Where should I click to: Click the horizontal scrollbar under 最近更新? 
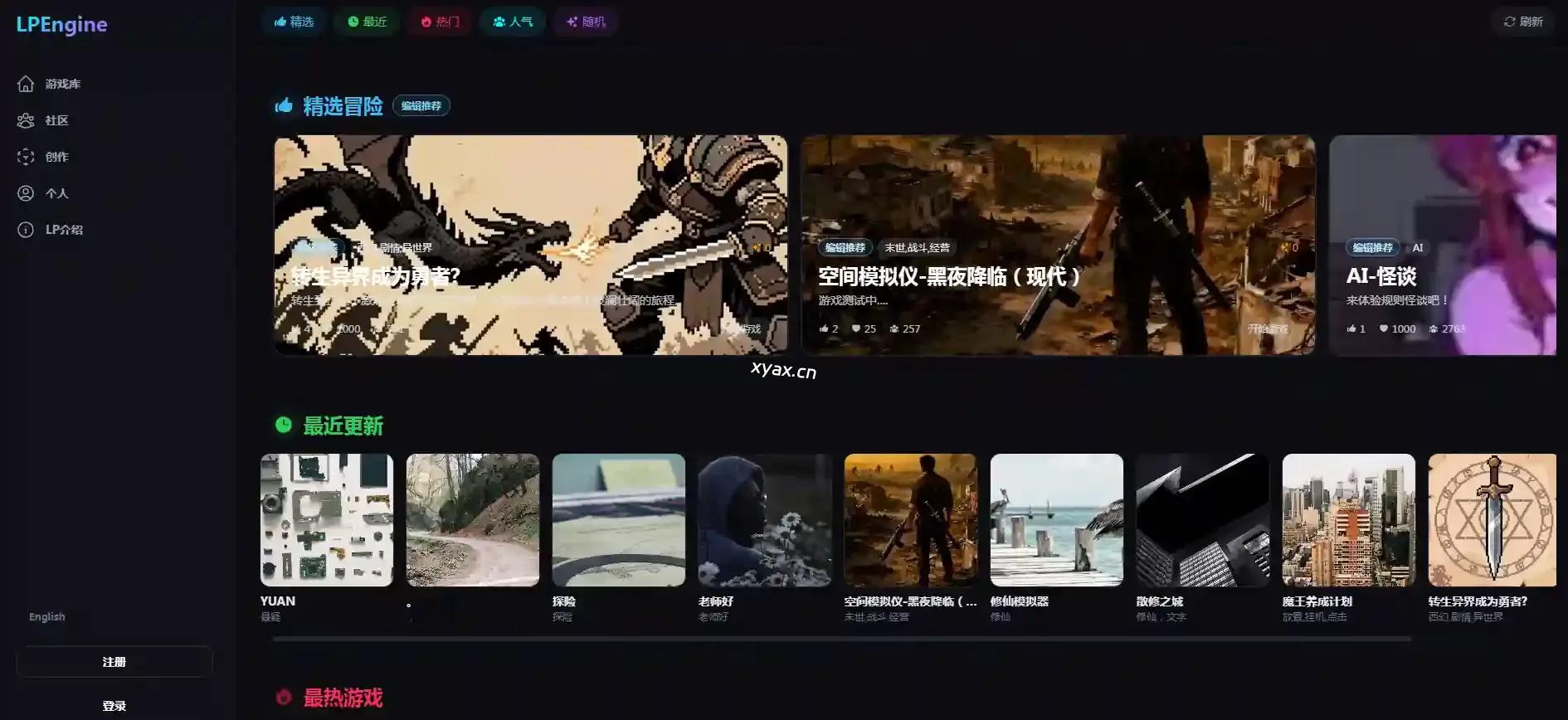pos(841,639)
